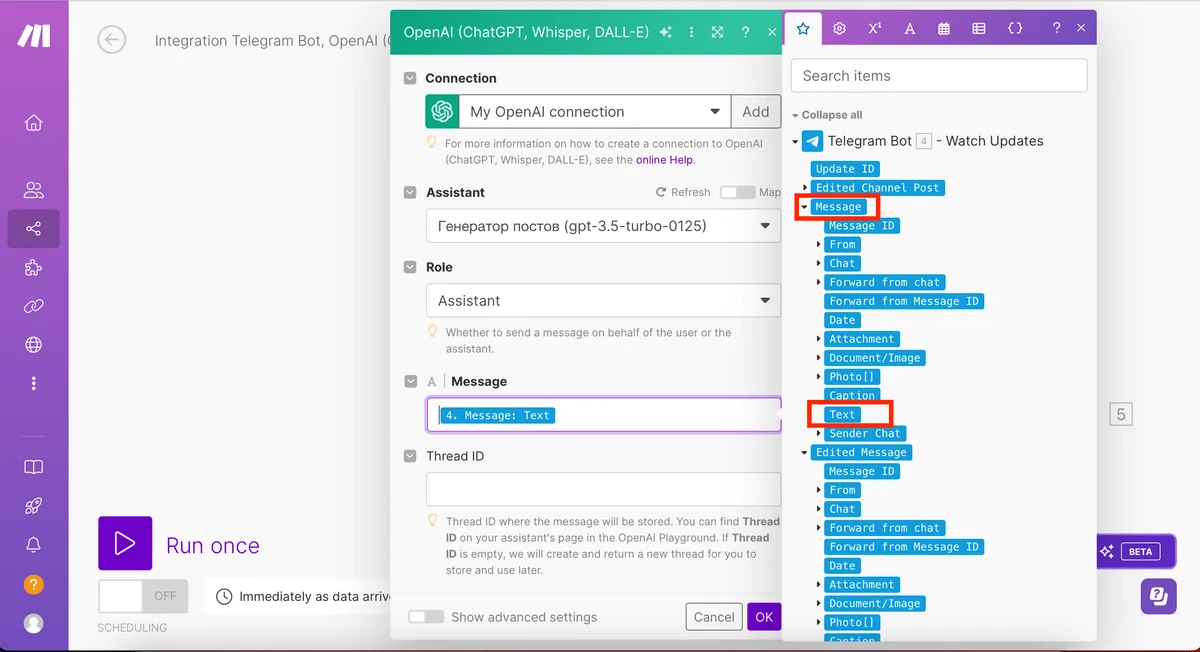The image size is (1200, 652).
Task: Click the Home icon in sidebar
Action: [x=34, y=123]
